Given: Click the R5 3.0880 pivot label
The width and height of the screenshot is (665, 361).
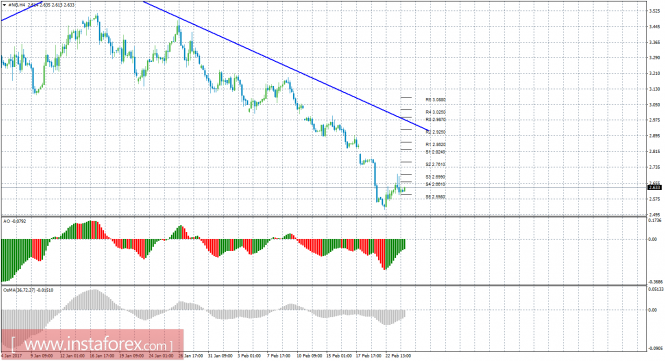Looking at the screenshot, I should pos(436,100).
